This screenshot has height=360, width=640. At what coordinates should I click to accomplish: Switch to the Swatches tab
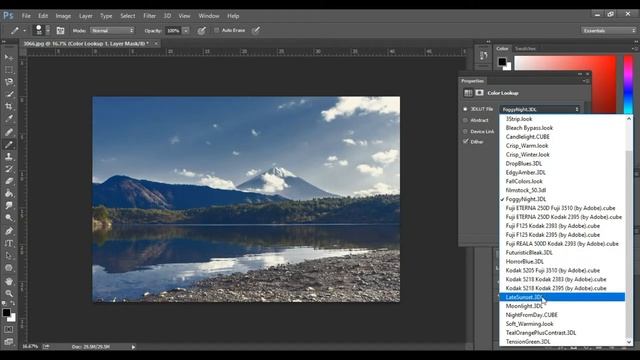coord(525,49)
